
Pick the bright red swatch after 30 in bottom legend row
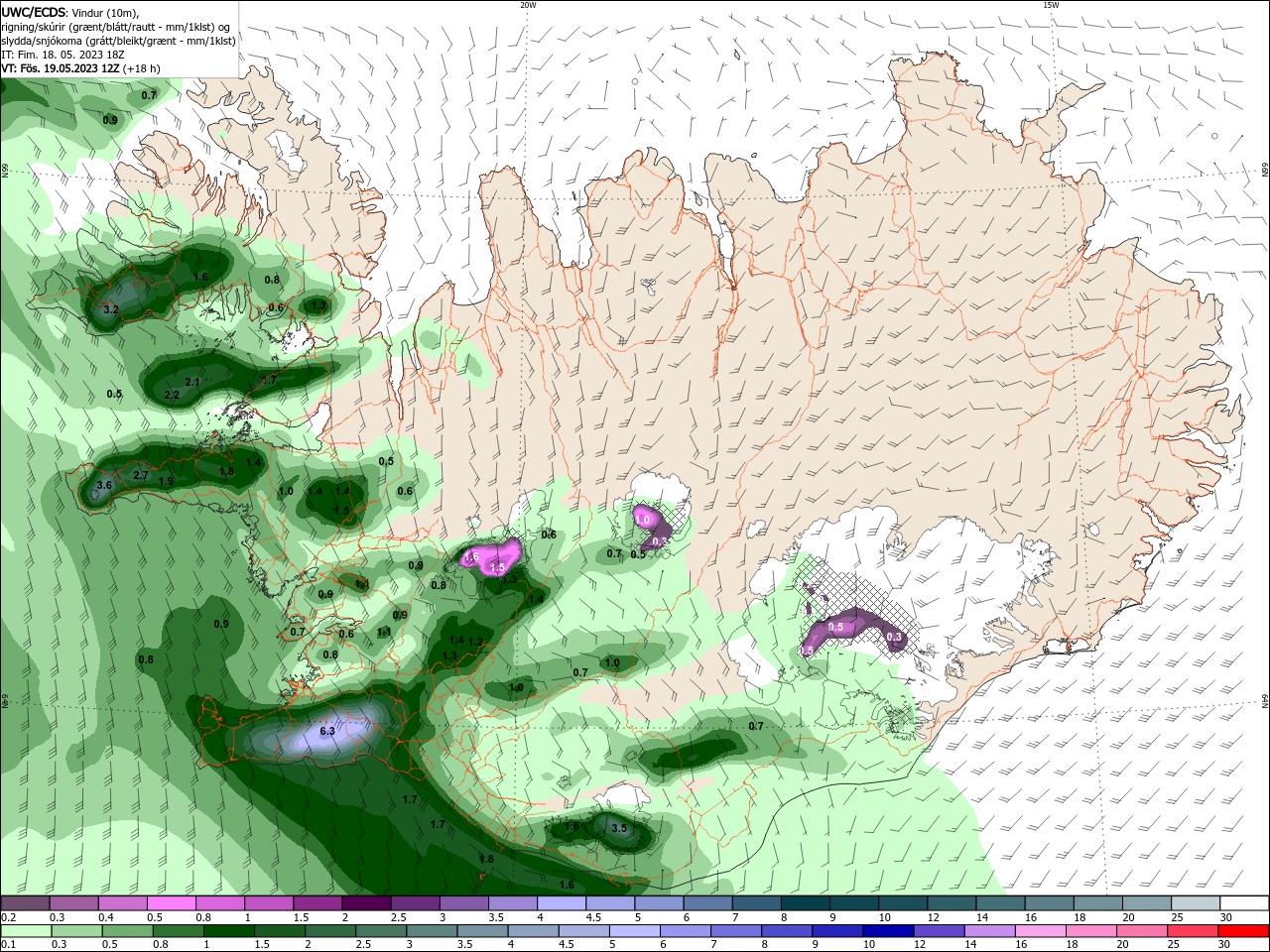(x=1243, y=931)
